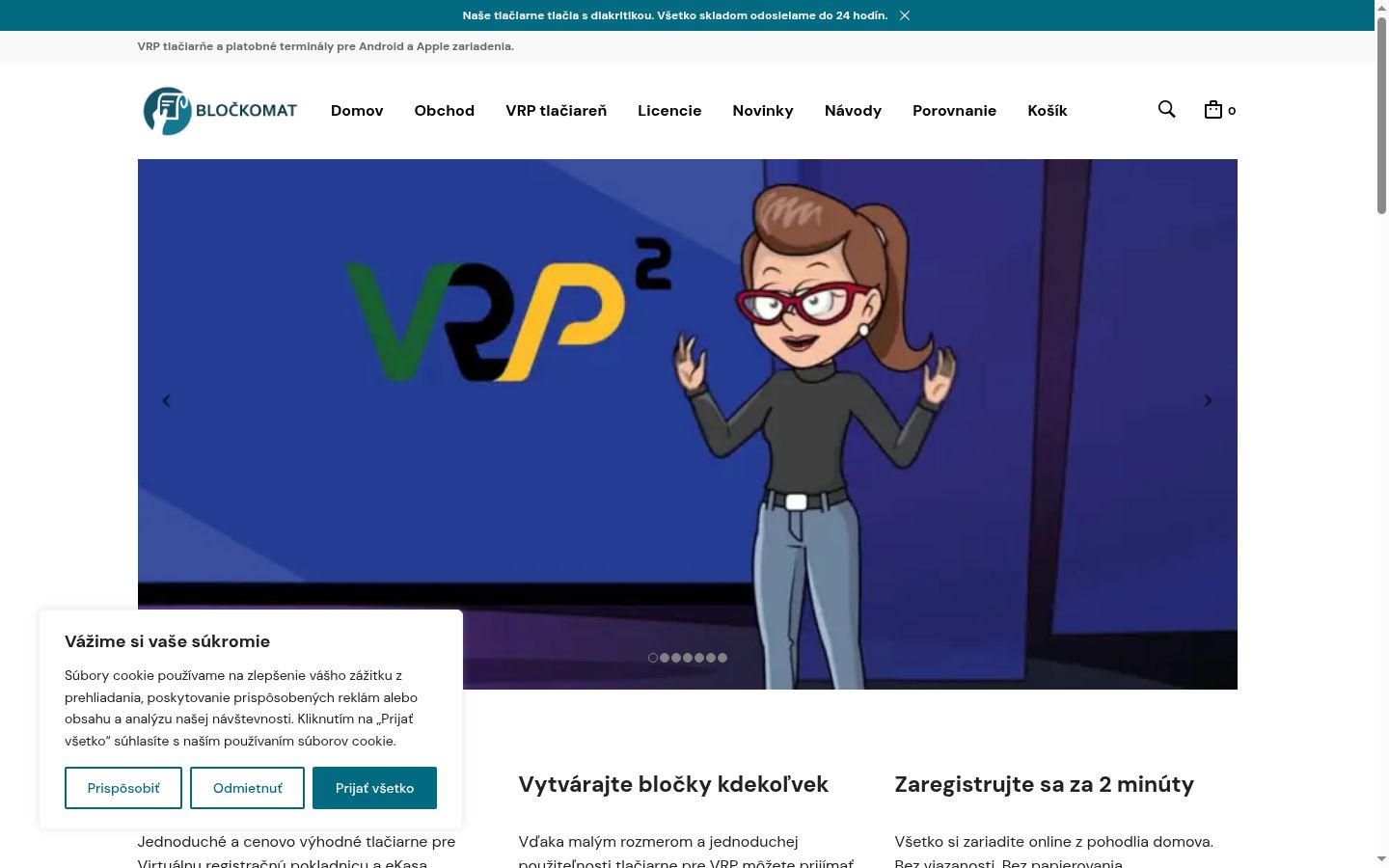Open the Domov menu item
Image resolution: width=1389 pixels, height=868 pixels.
click(357, 111)
